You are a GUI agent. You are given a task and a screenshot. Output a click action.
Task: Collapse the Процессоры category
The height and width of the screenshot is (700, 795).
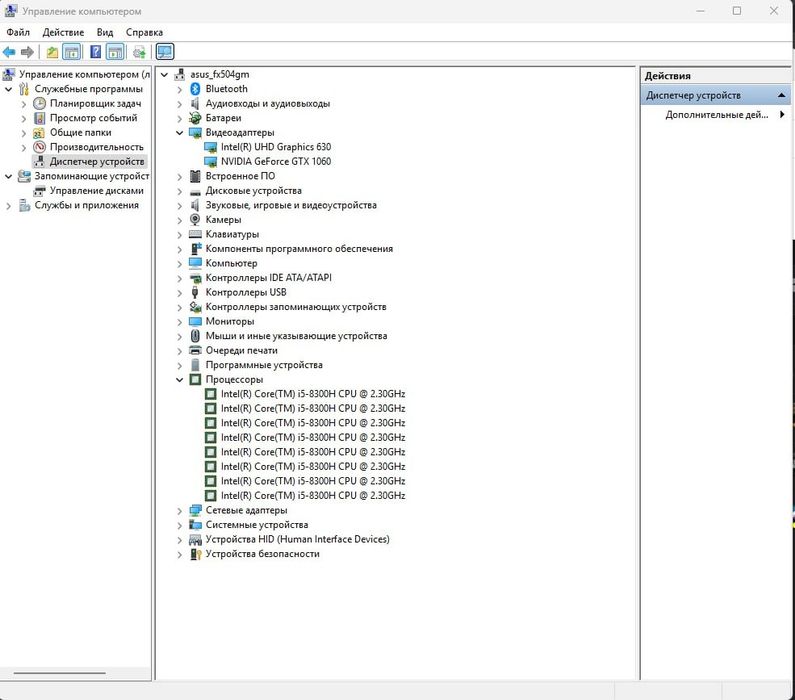coord(179,380)
